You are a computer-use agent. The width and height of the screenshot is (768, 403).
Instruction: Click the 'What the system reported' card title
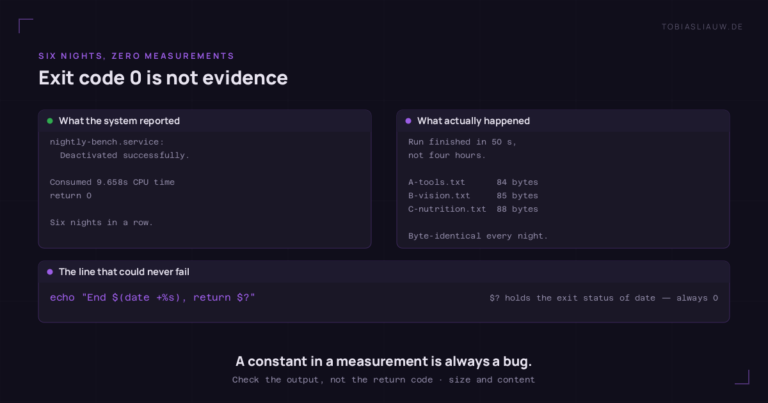(x=119, y=121)
